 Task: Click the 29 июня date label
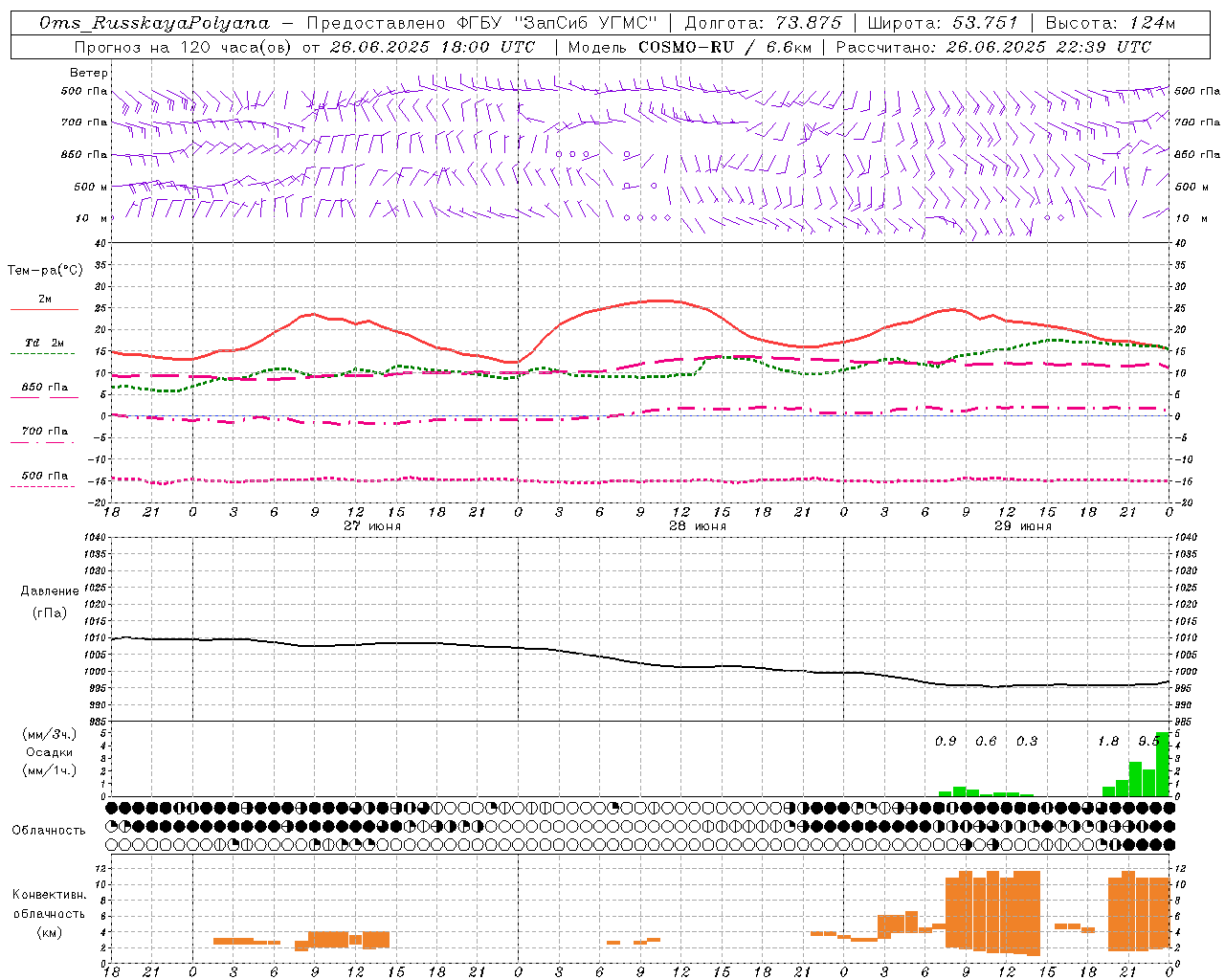pos(1023,526)
